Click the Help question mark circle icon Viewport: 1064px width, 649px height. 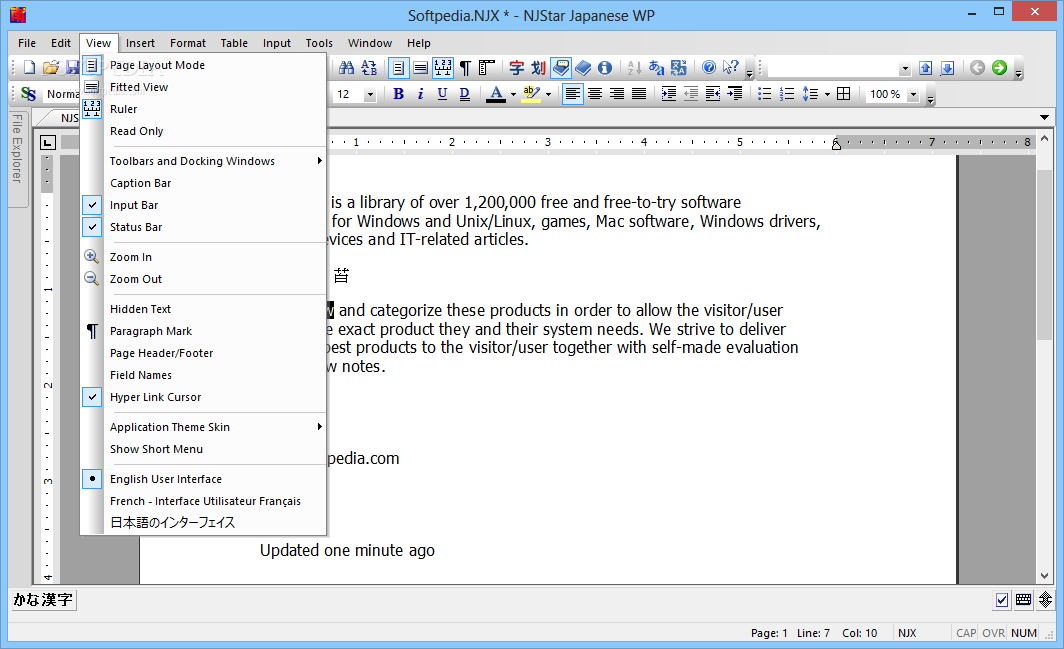pyautogui.click(x=708, y=67)
